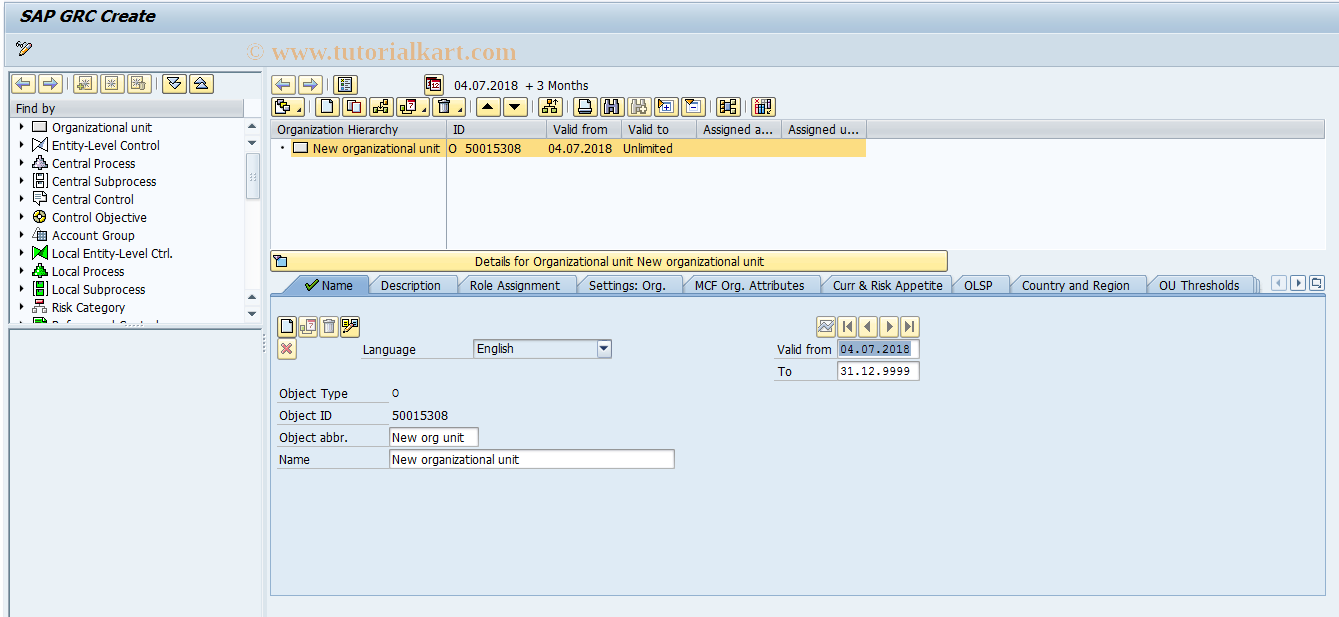Click the Find by panel scrollbar down arrow
Screen dimensions: 1339x617
tap(252, 313)
